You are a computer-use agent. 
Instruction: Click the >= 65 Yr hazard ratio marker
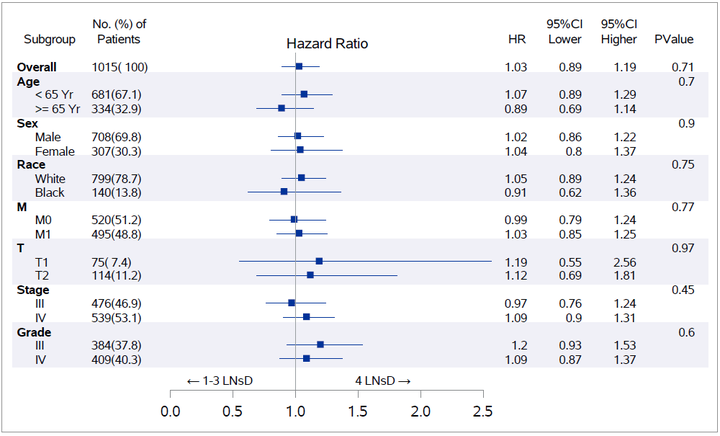281,108
